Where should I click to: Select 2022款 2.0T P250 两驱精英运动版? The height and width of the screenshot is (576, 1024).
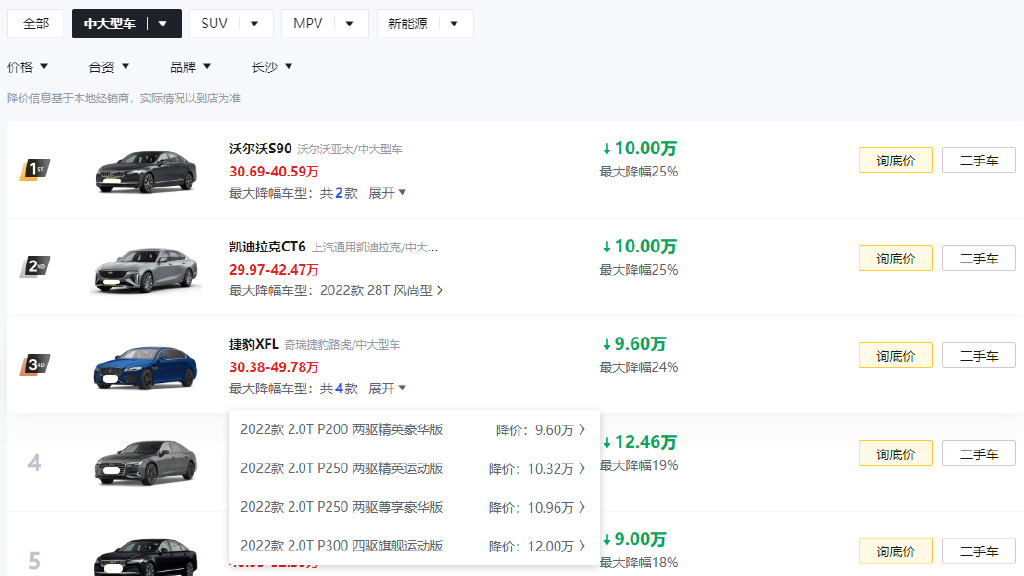414,468
